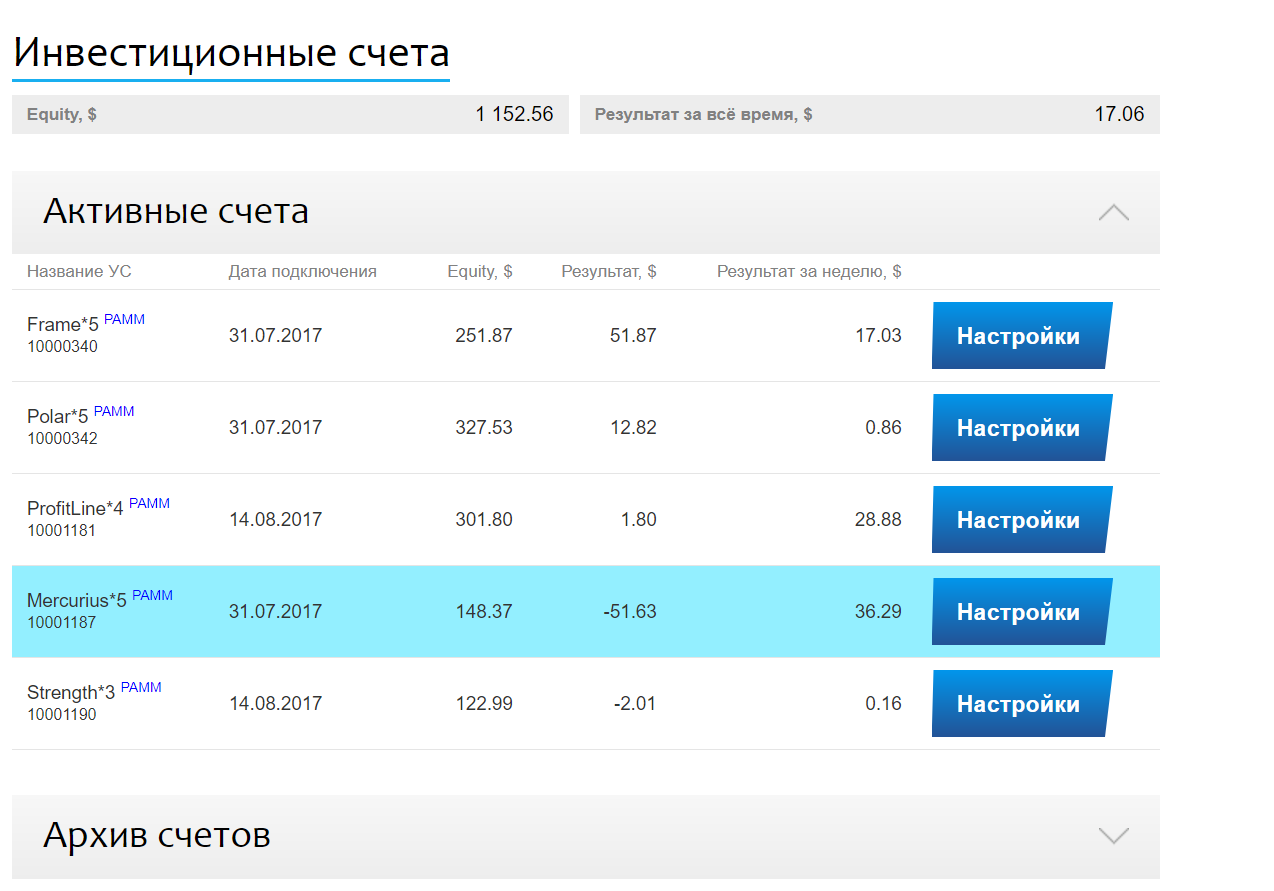Click the Дата подключения column header
The width and height of the screenshot is (1274, 891).
(303, 271)
